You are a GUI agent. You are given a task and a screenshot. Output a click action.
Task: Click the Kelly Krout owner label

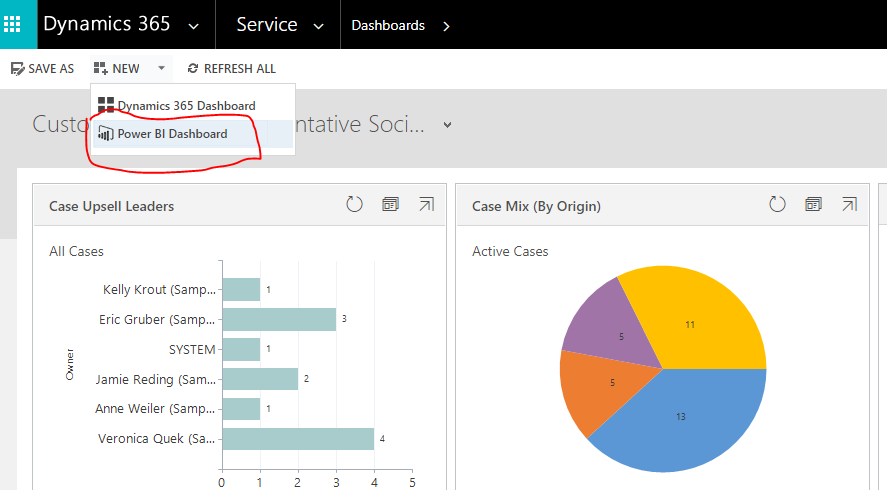[x=159, y=289]
